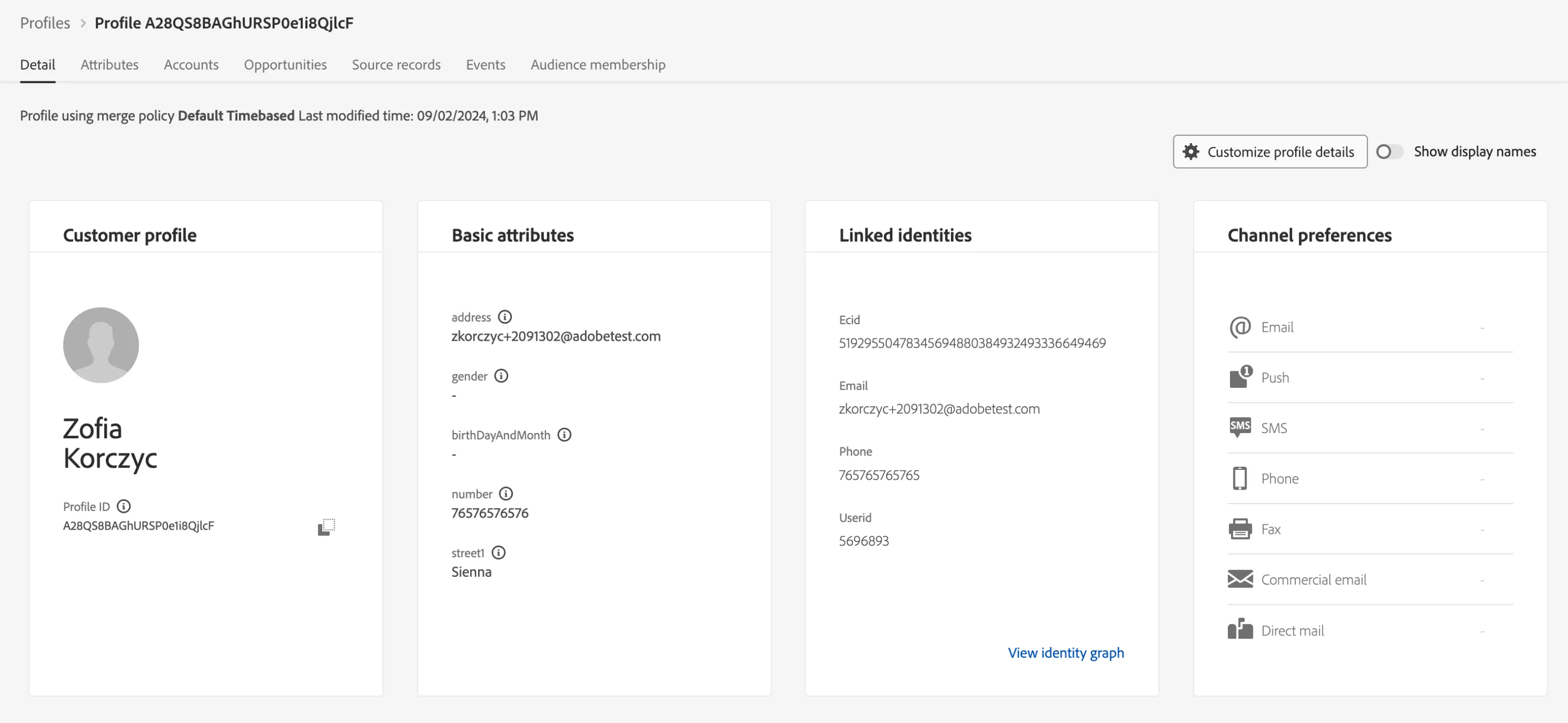
Task: Click the Userid value 5696893
Action: point(864,541)
